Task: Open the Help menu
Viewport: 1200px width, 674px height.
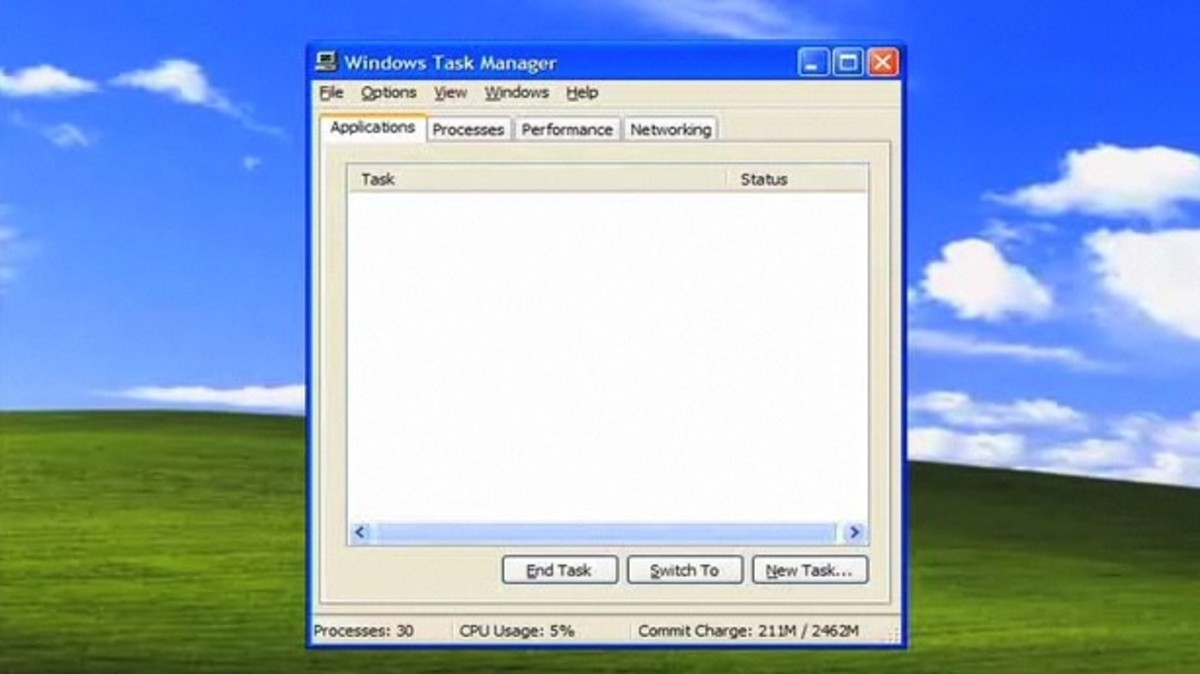Action: [582, 93]
